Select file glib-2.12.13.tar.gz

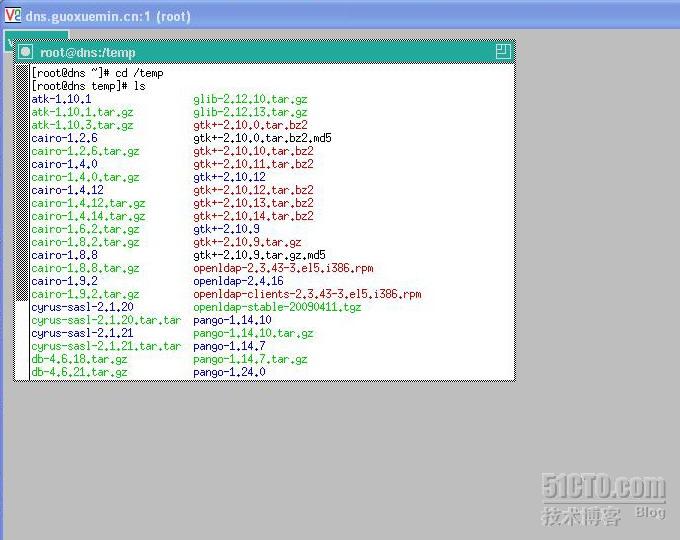(x=250, y=112)
